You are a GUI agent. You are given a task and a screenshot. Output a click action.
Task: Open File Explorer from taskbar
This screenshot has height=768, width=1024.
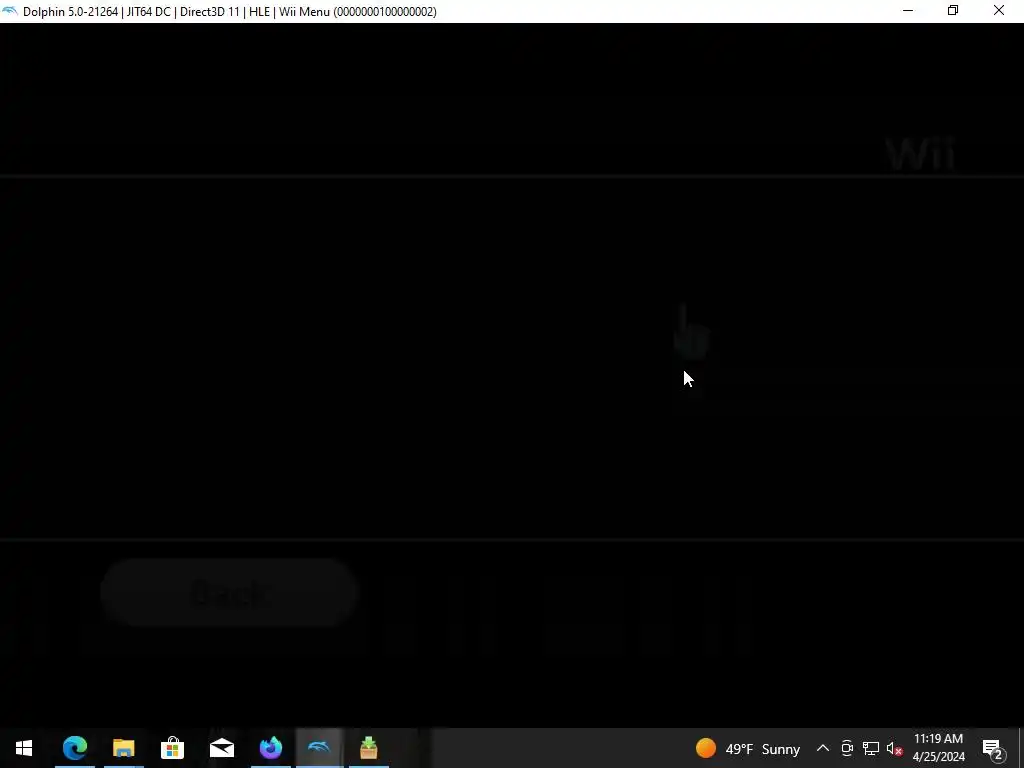(123, 748)
